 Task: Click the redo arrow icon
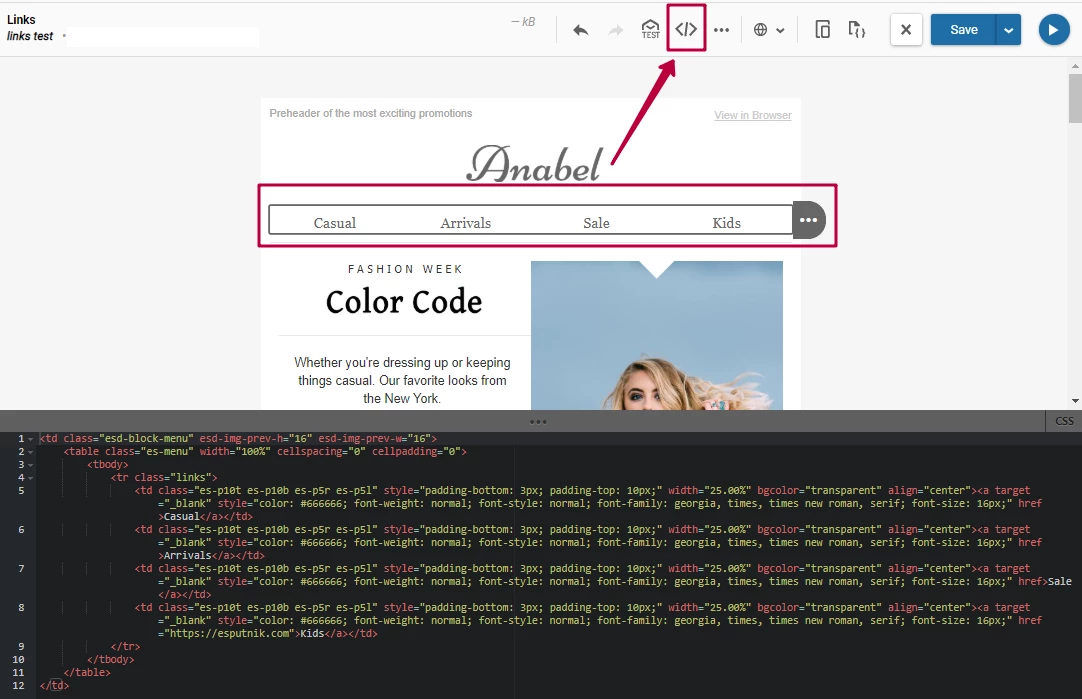tap(614, 29)
